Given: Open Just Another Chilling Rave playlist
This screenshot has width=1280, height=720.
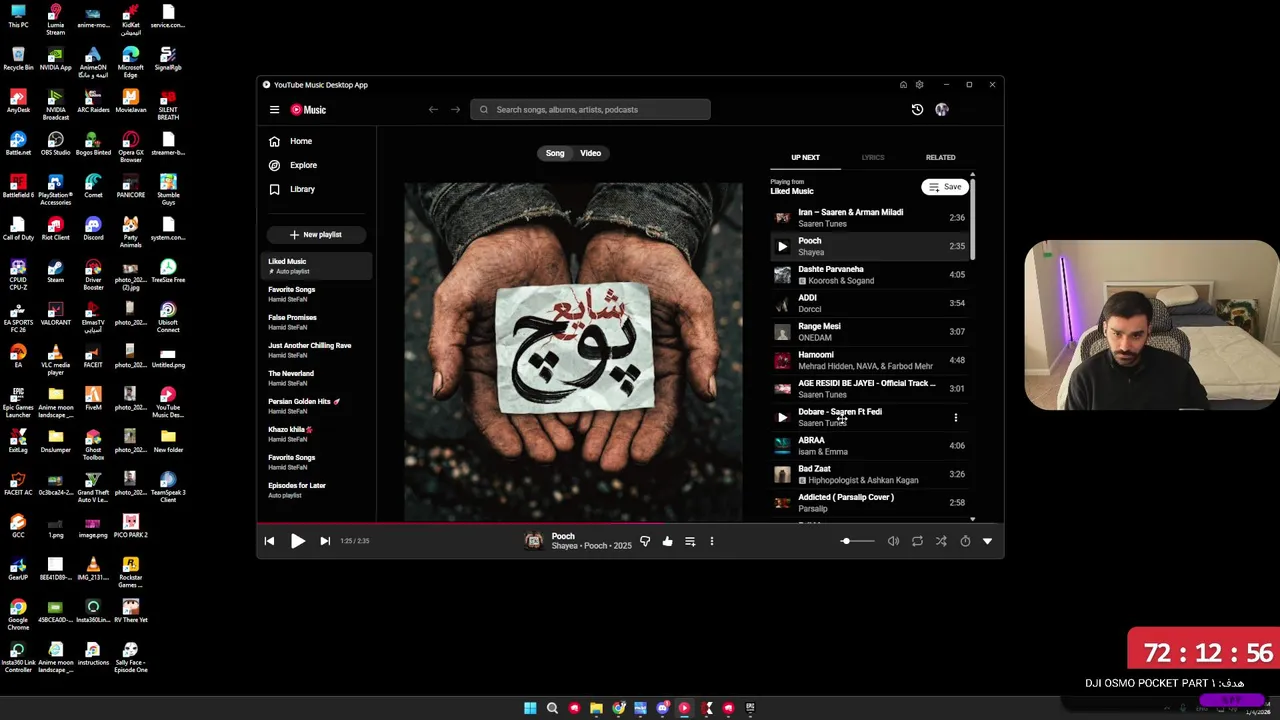Looking at the screenshot, I should 316,350.
